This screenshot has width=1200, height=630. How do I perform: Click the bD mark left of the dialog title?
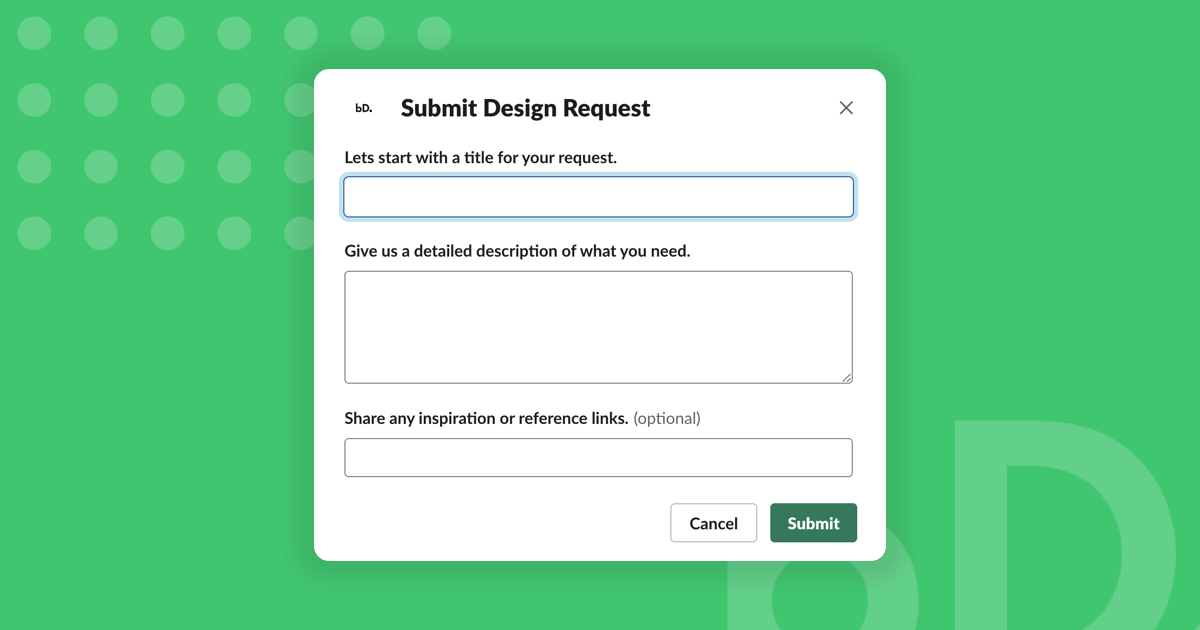(364, 107)
